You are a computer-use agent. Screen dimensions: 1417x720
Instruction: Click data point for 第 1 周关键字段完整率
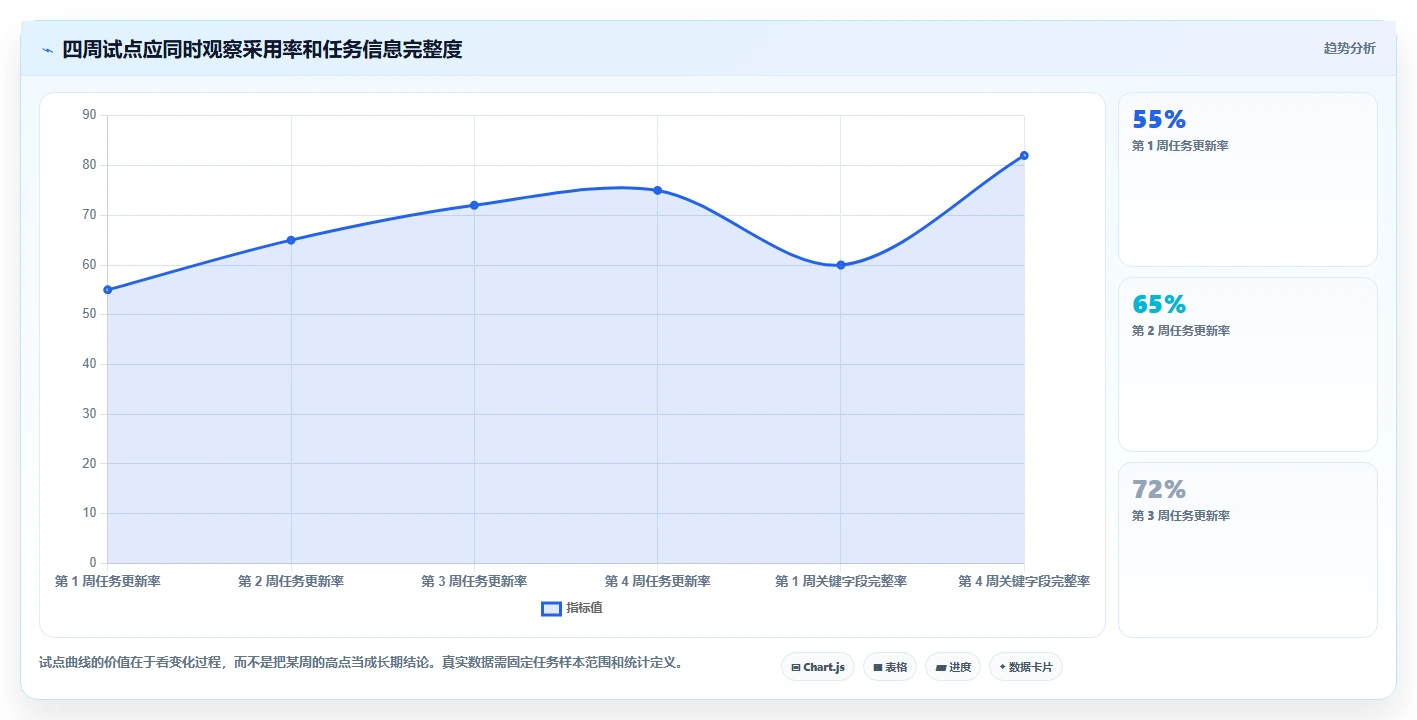click(x=841, y=265)
